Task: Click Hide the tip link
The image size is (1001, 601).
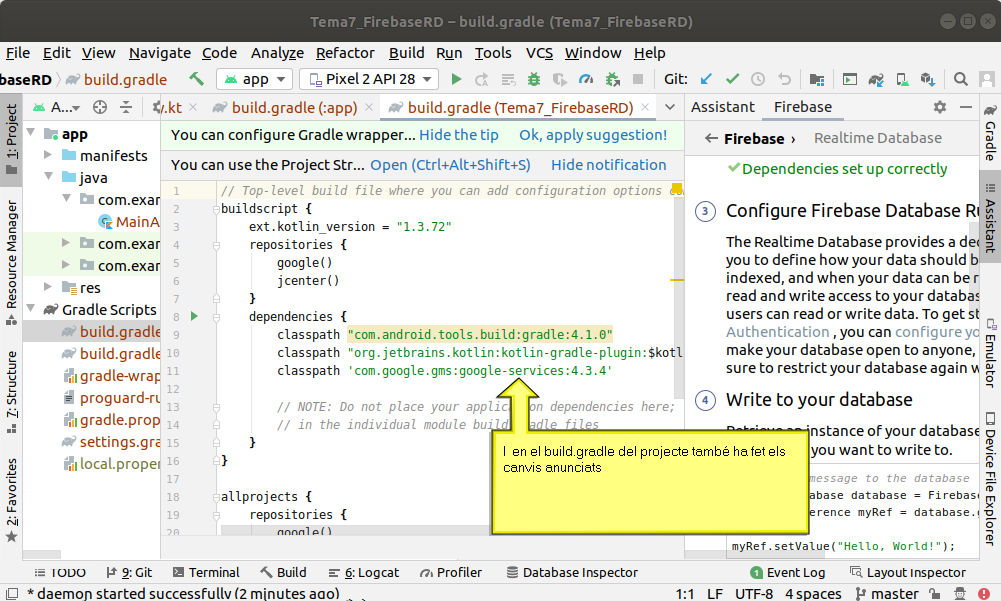Action: (x=458, y=135)
